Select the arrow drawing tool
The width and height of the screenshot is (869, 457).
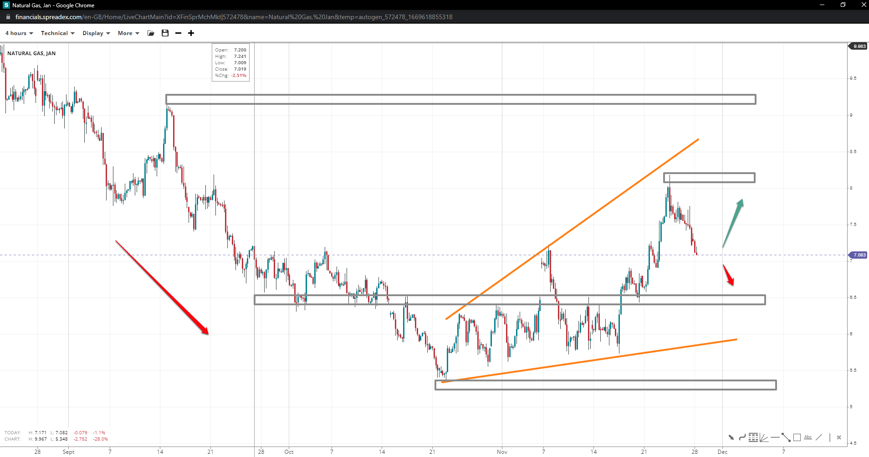click(x=731, y=437)
